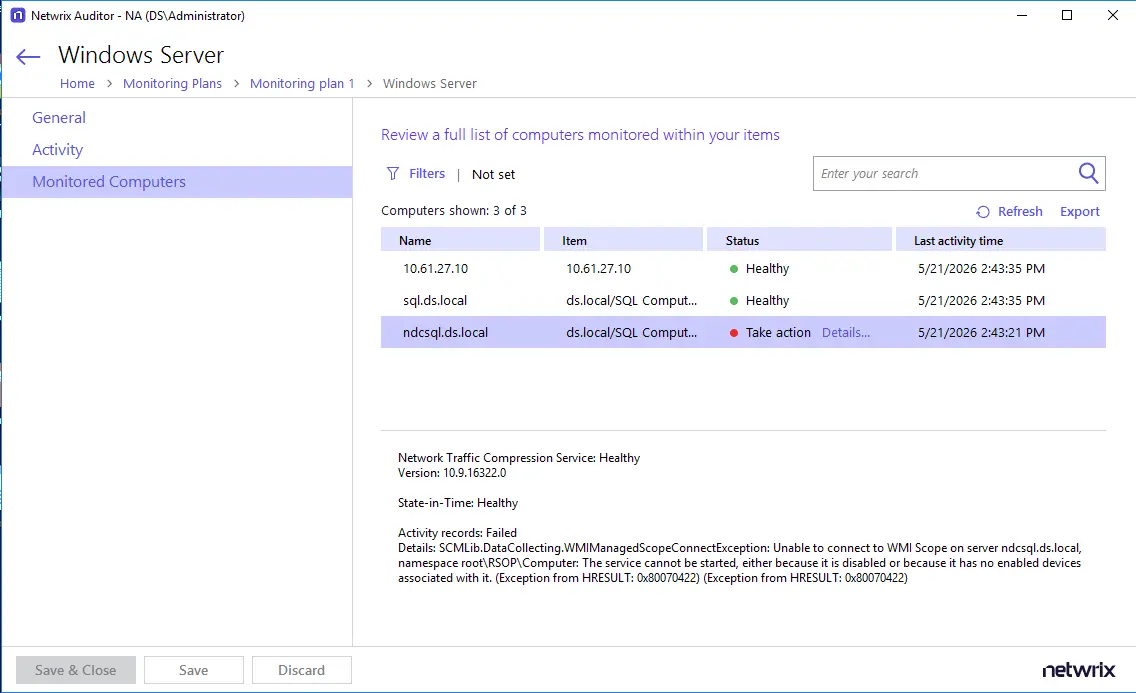
Task: Go back using the left arrow icon
Action: [x=28, y=56]
